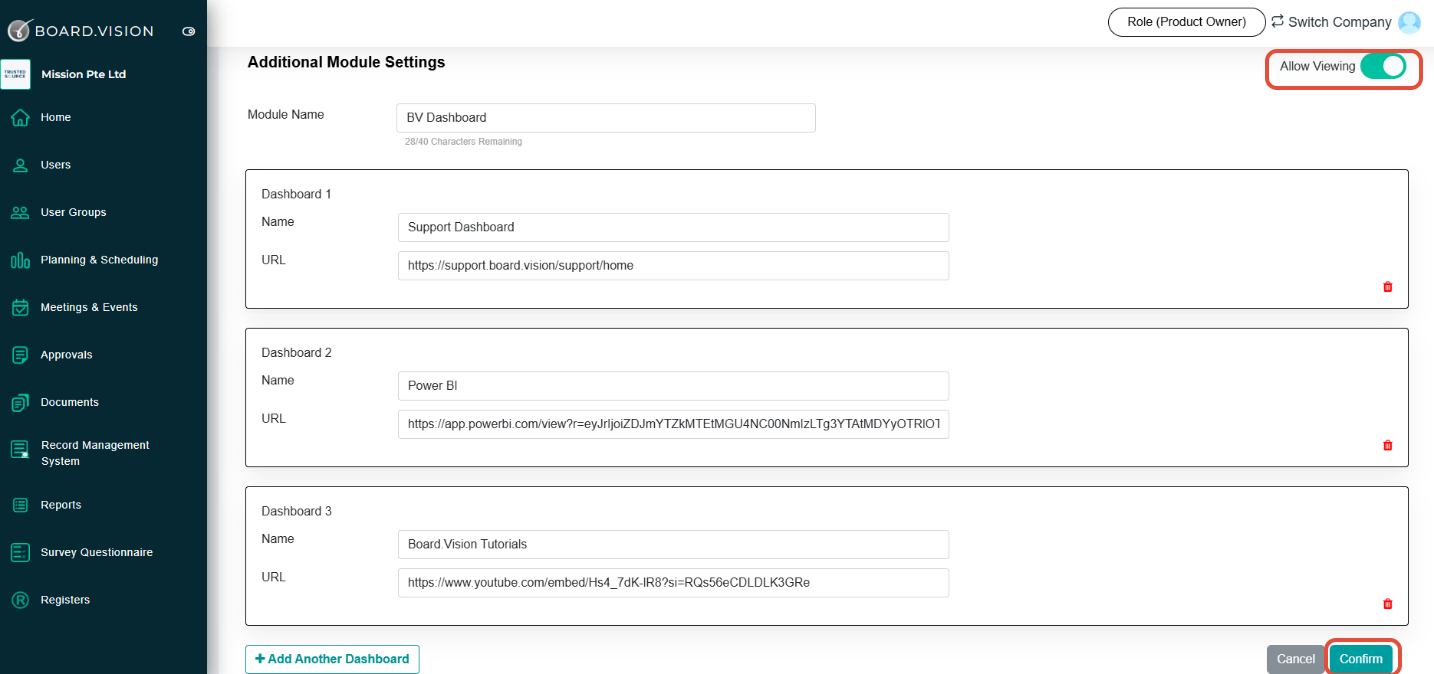Edit the youtube.com embed URL field
Image resolution: width=1434 pixels, height=674 pixels.
pyautogui.click(x=673, y=582)
